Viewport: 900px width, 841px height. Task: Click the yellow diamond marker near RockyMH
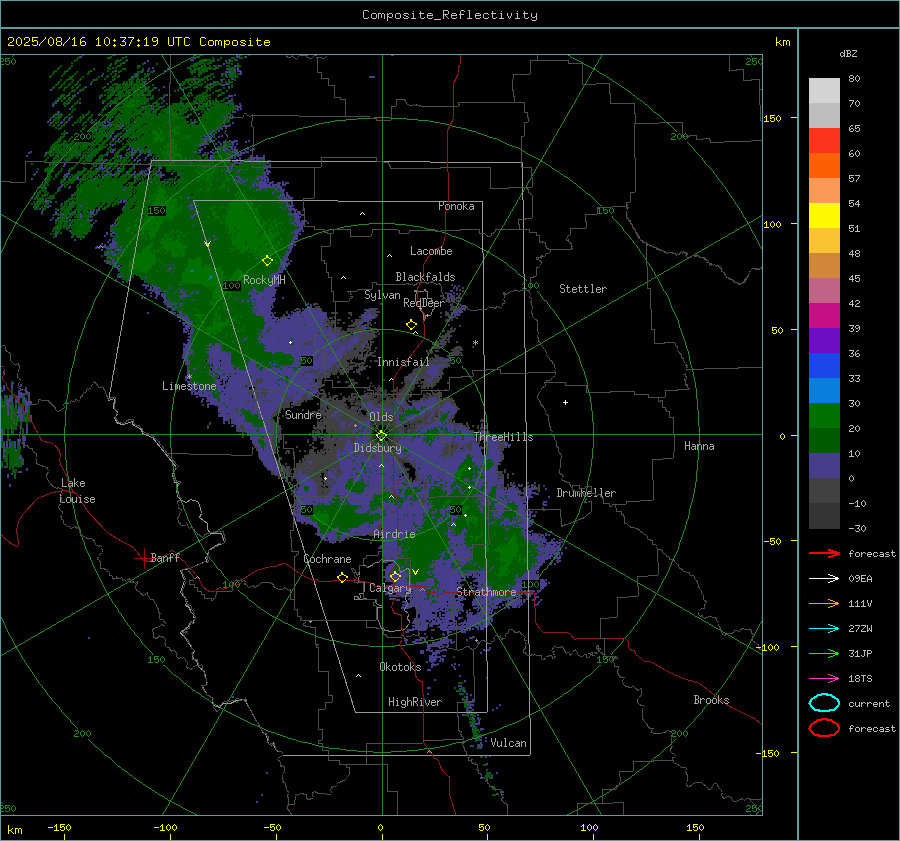click(x=267, y=261)
